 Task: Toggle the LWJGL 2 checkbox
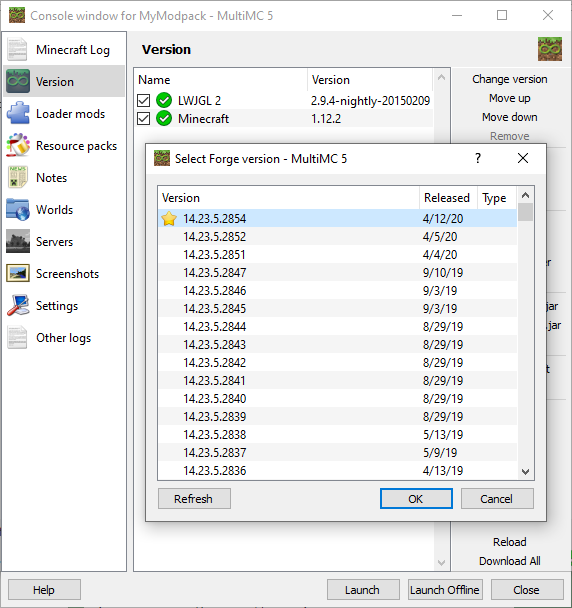(x=143, y=100)
